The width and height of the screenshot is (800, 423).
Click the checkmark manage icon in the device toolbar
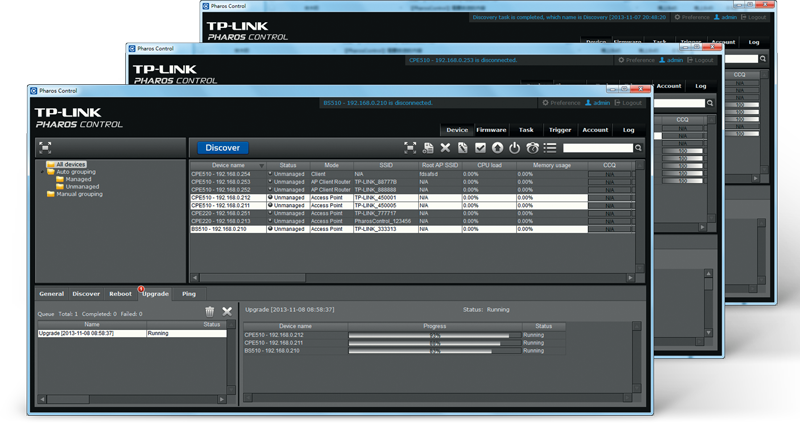(480, 148)
